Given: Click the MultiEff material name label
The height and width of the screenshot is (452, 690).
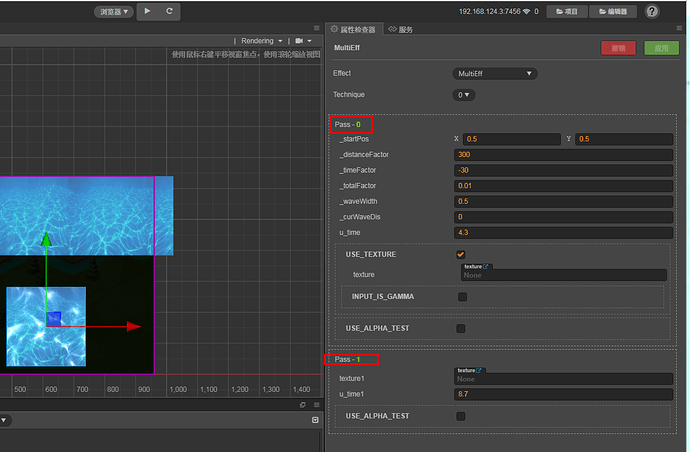Looking at the screenshot, I should [347, 48].
